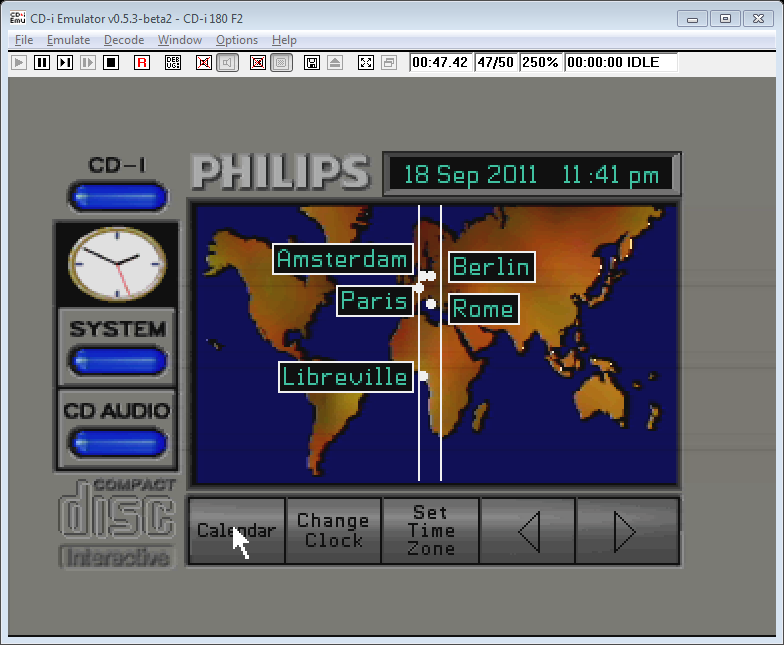Click the window restore size icon

pyautogui.click(x=389, y=62)
